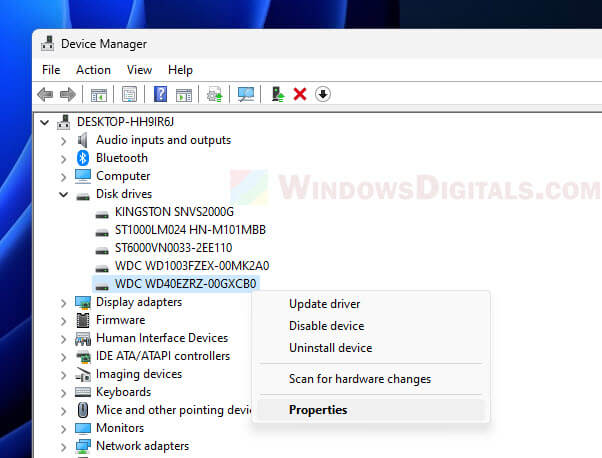602x458 pixels.
Task: Click the Back arrow toolbar icon
Action: pos(45,94)
